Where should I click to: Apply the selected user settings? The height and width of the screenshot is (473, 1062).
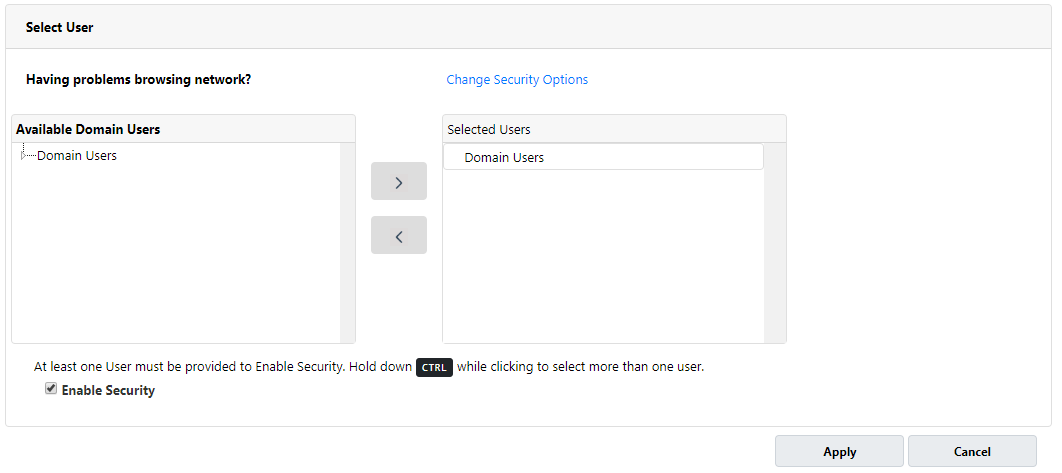pyautogui.click(x=839, y=451)
